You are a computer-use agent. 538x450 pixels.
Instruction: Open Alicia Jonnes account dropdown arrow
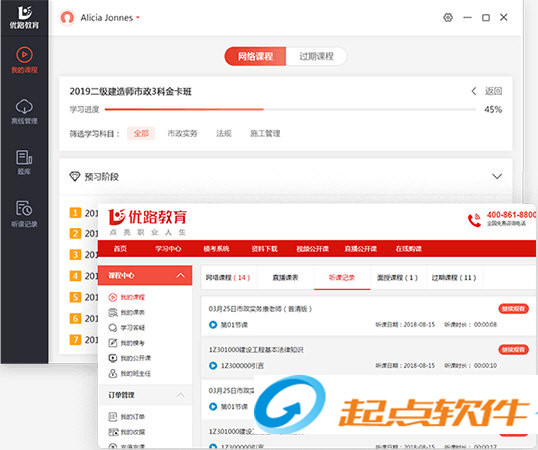point(138,17)
